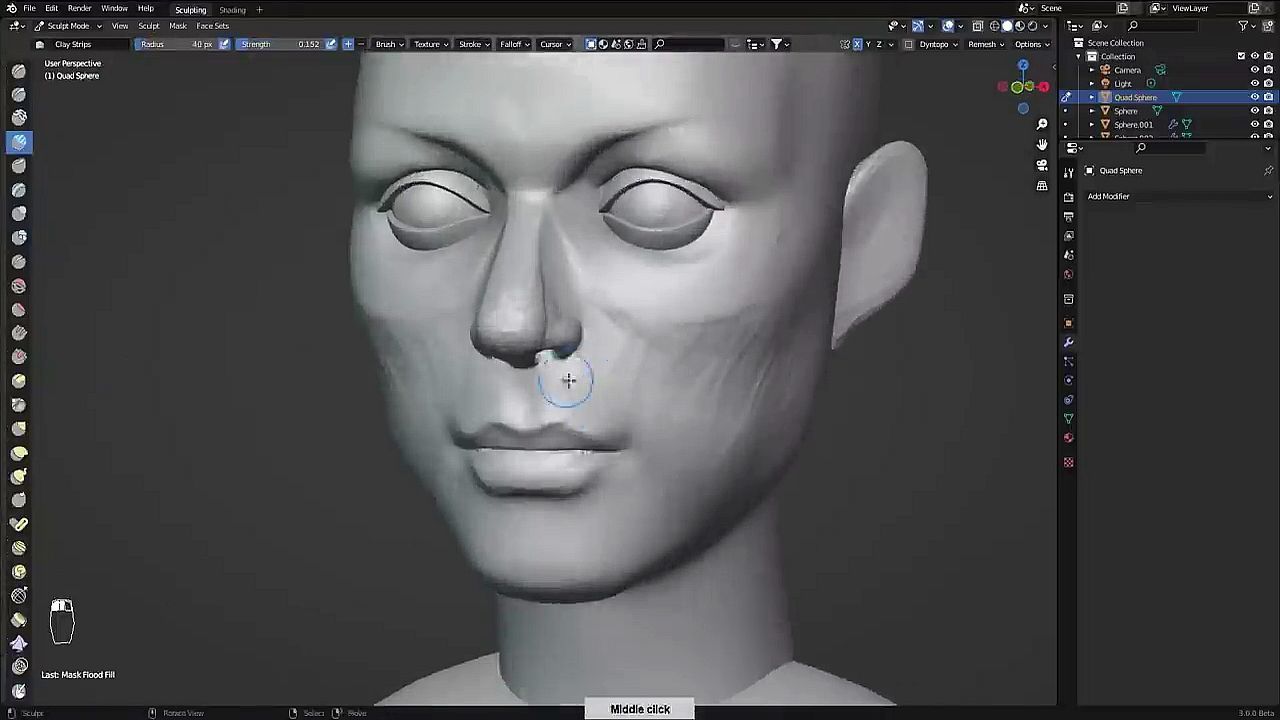
Task: Toggle camera view in the viewport
Action: 1042,165
